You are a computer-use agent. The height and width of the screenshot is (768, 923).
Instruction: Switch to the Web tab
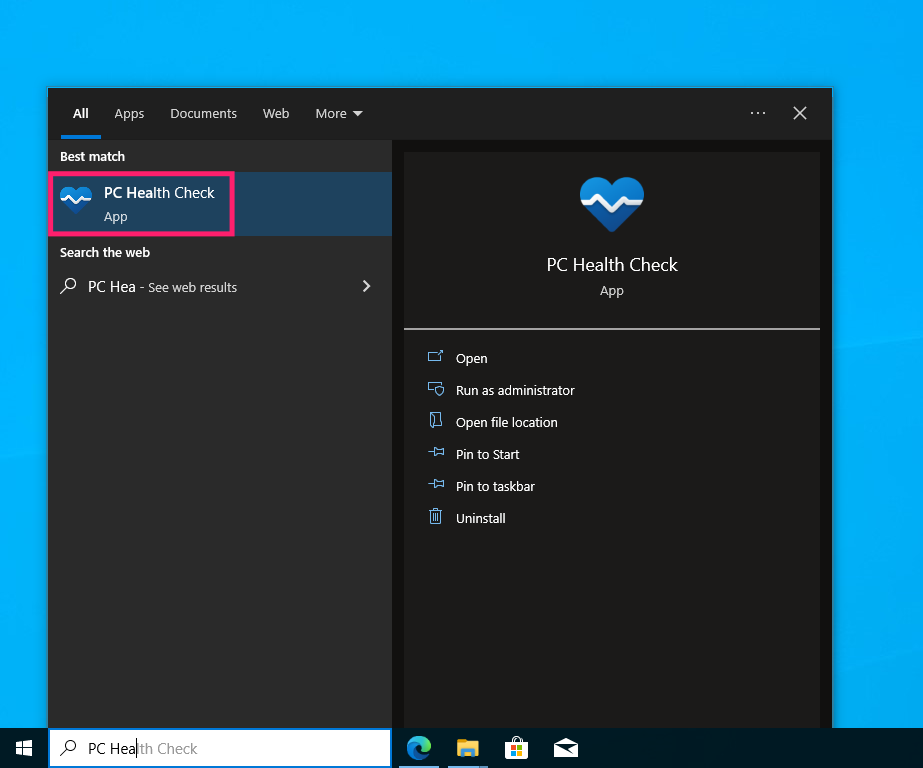tap(275, 114)
